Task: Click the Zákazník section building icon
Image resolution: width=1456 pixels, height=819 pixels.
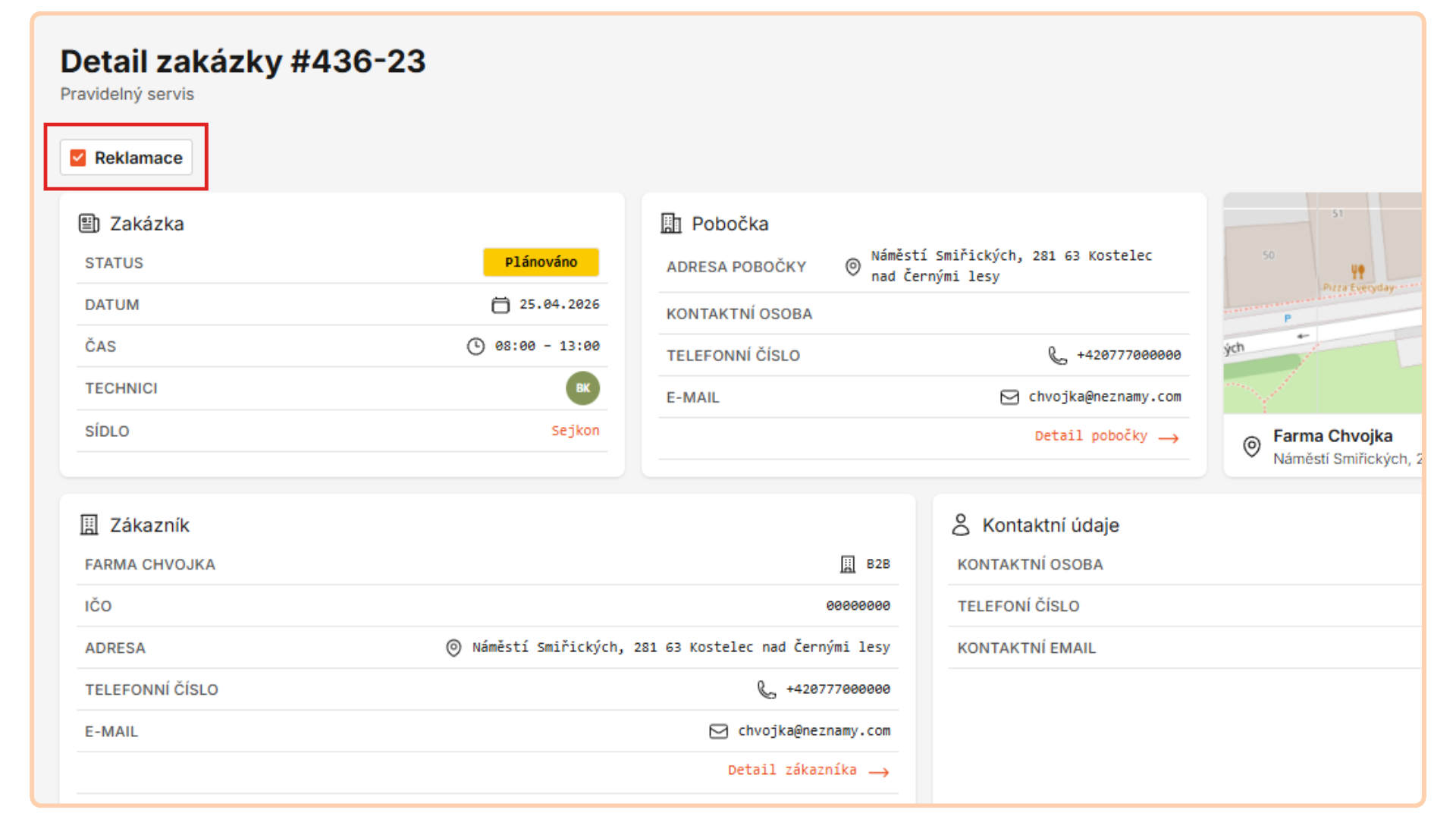Action: [89, 525]
